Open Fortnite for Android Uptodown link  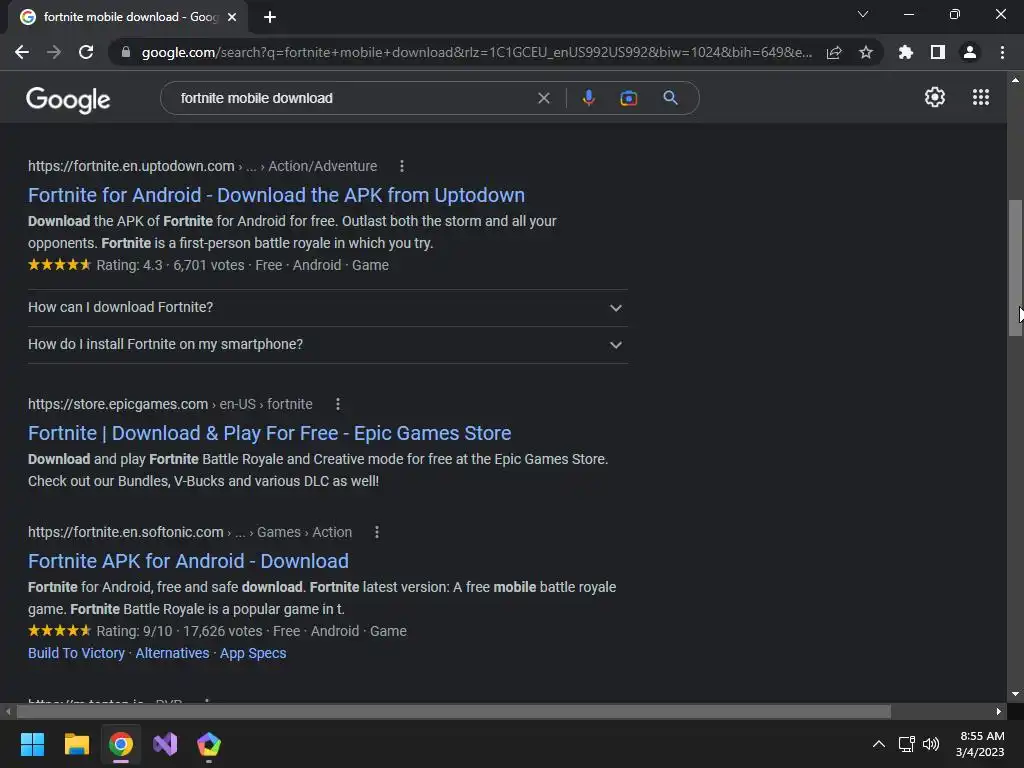point(276,195)
